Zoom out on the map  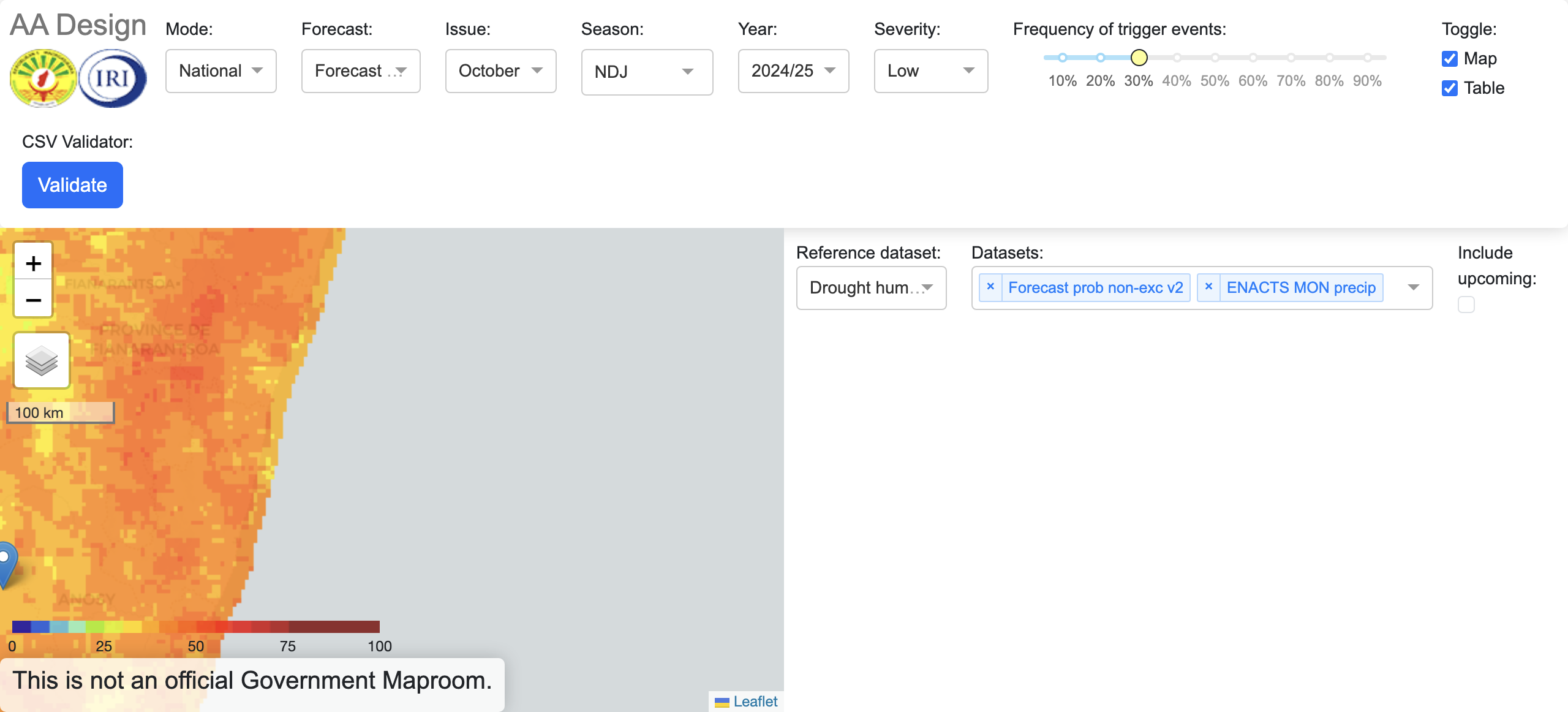click(x=33, y=300)
